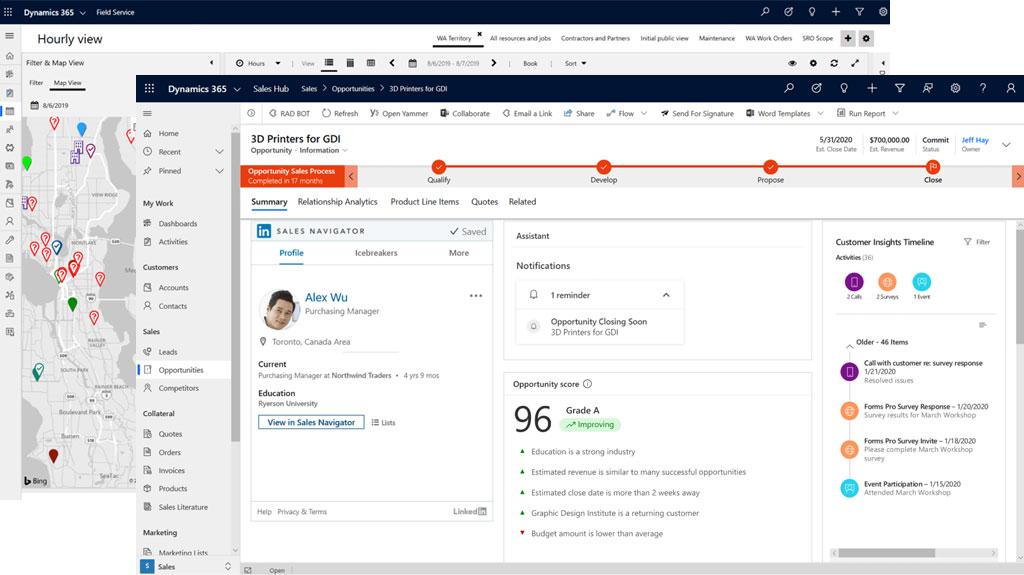Select the Icebreakers tab in Sales Navigator

pyautogui.click(x=376, y=253)
